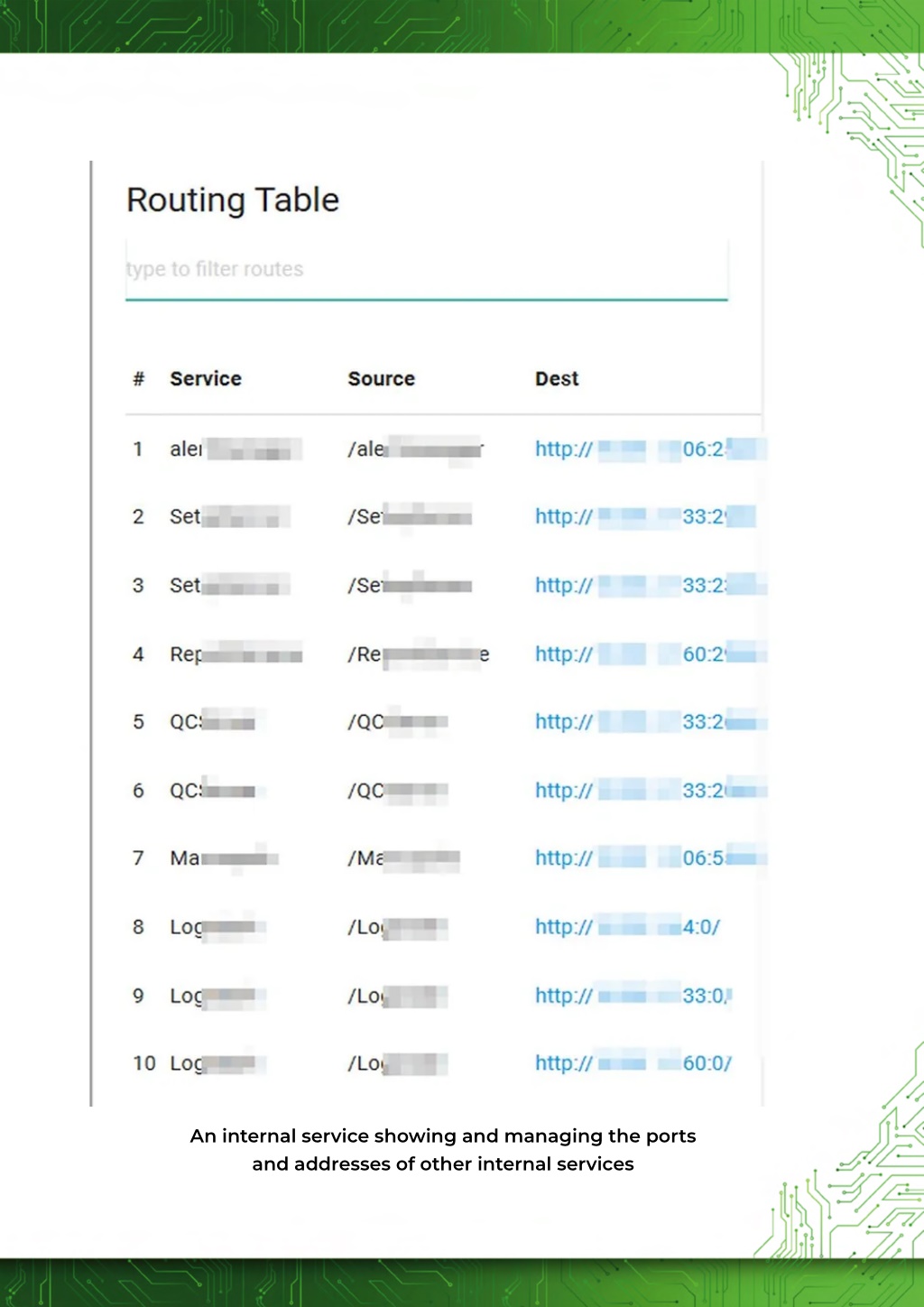Click the # column header
Viewport: 924px width, 1307px height.
138,379
